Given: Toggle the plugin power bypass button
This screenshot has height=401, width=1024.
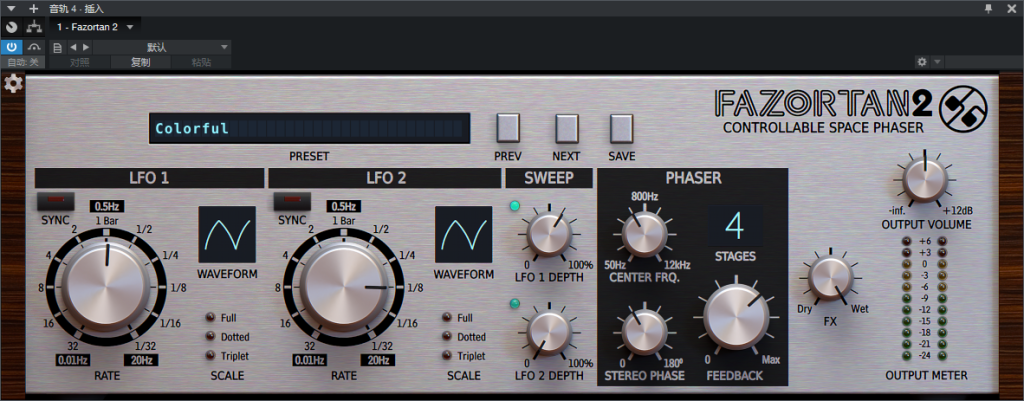Looking at the screenshot, I should tap(11, 47).
